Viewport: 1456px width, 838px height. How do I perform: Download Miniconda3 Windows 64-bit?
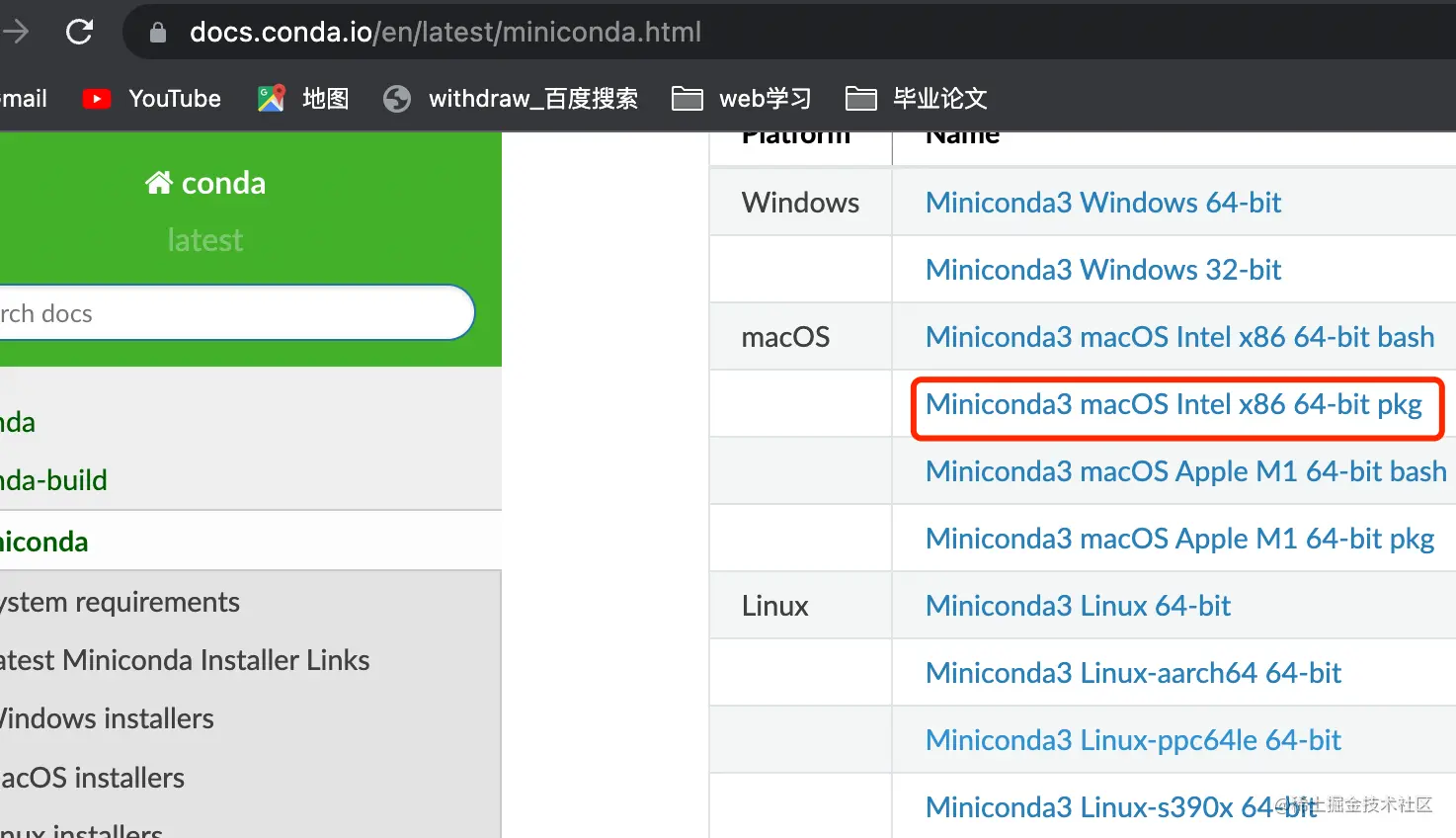click(x=1102, y=203)
